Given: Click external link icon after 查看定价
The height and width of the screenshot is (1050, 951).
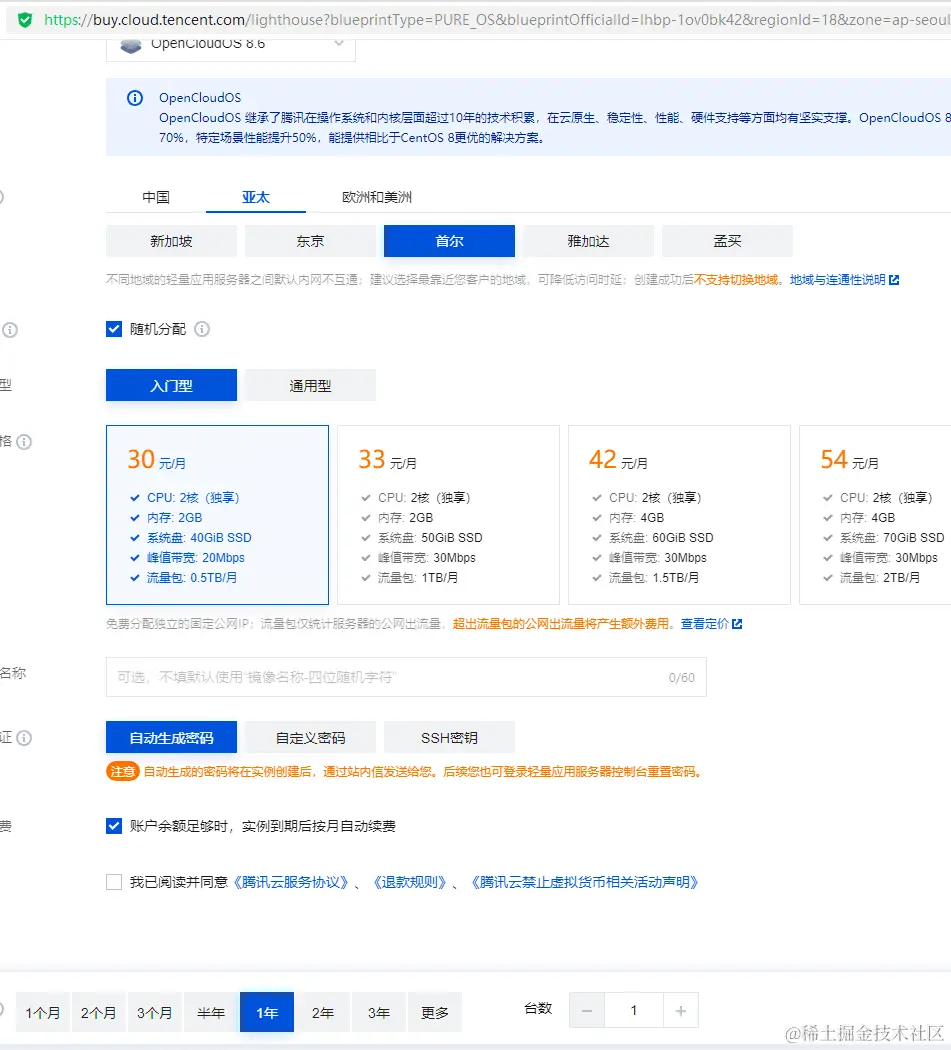Looking at the screenshot, I should click(x=737, y=624).
